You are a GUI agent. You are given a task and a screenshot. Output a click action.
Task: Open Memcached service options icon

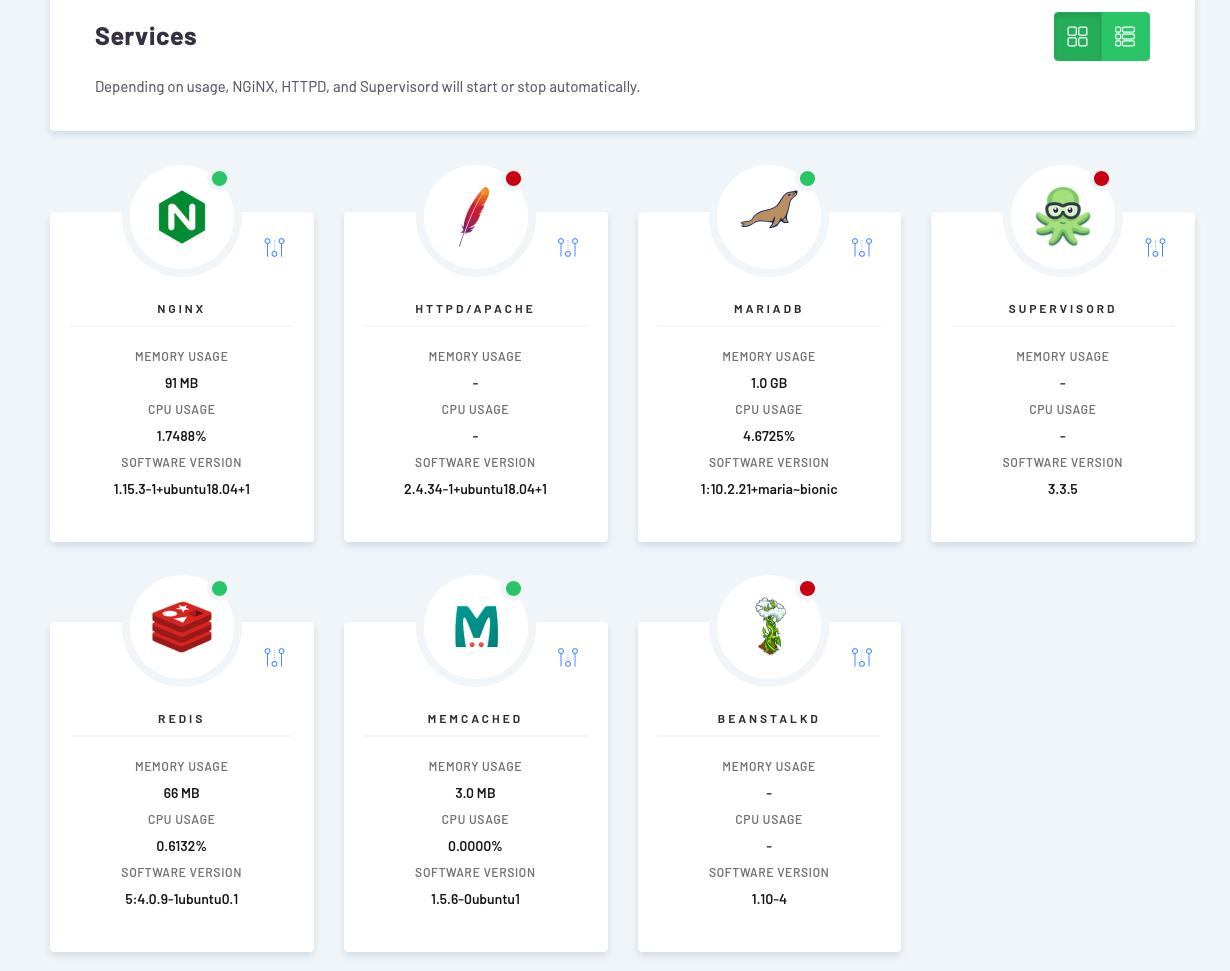[x=568, y=657]
